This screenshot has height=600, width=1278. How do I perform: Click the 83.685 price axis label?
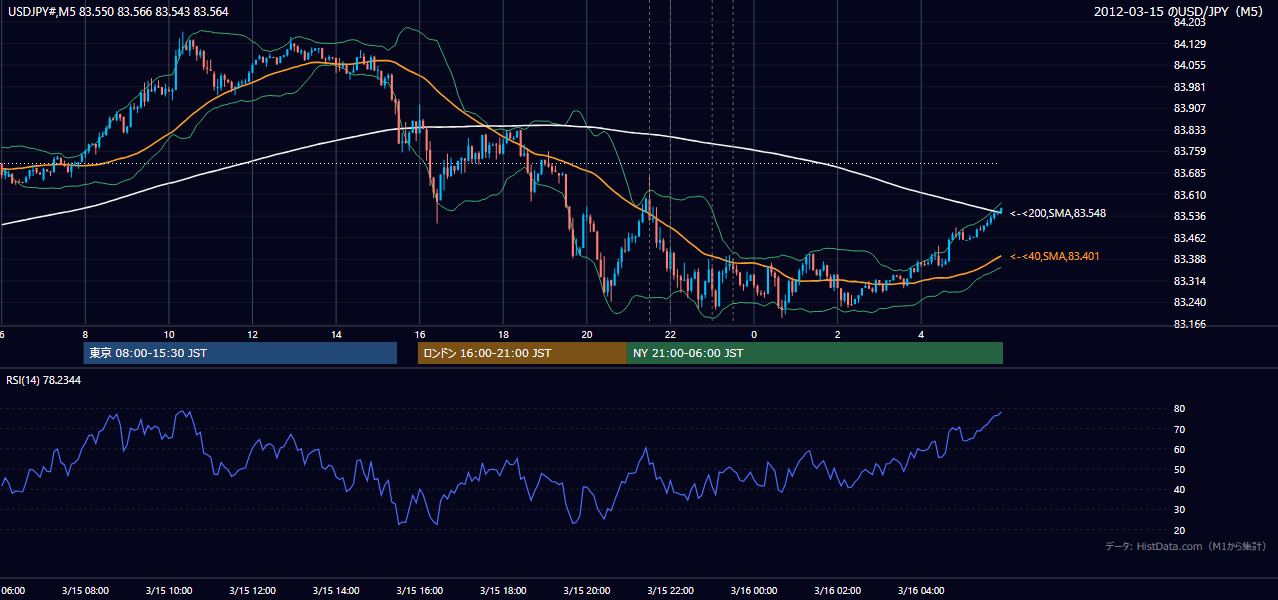1190,173
